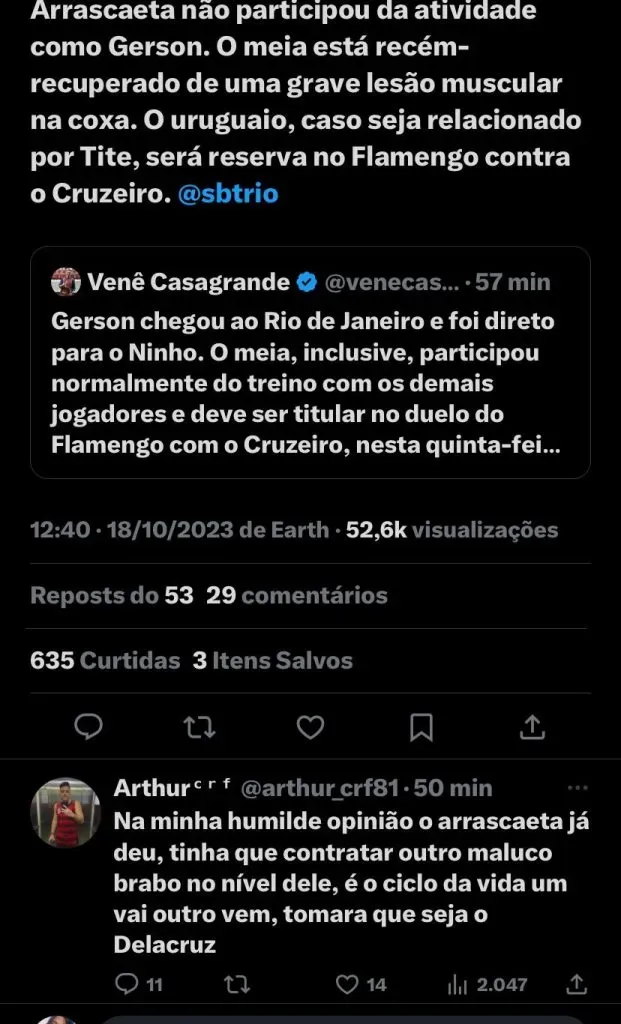Repost the main tweet
Viewport: 621px width, 1024px height.
199,726
